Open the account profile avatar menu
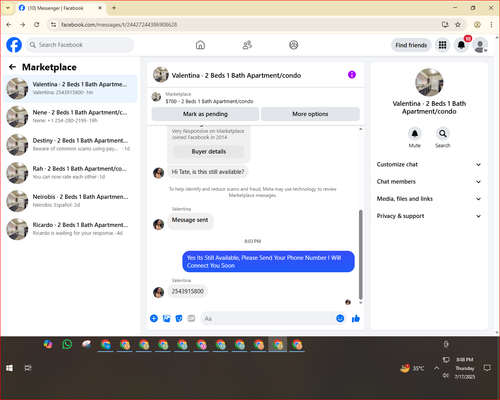This screenshot has height=400, width=500. point(480,45)
